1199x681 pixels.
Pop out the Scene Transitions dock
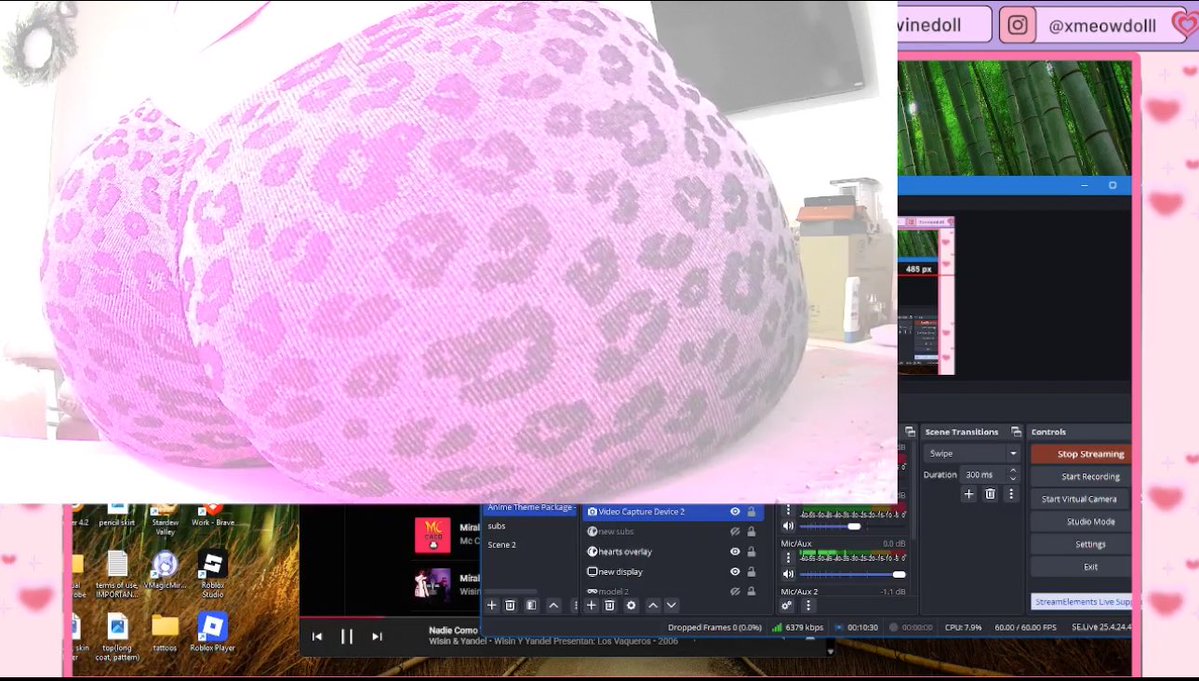coord(1015,432)
